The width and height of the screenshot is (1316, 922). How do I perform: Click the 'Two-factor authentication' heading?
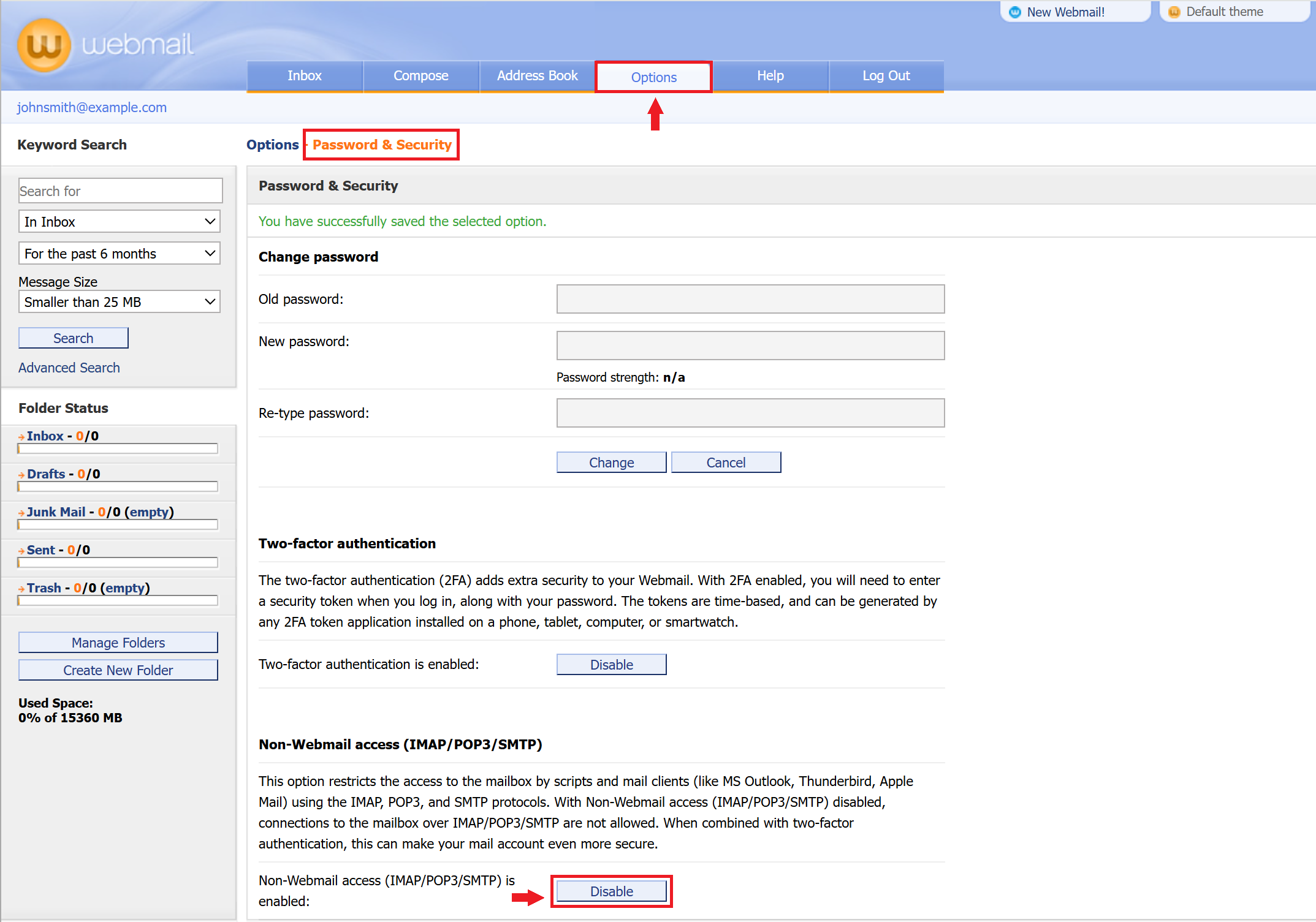(347, 543)
